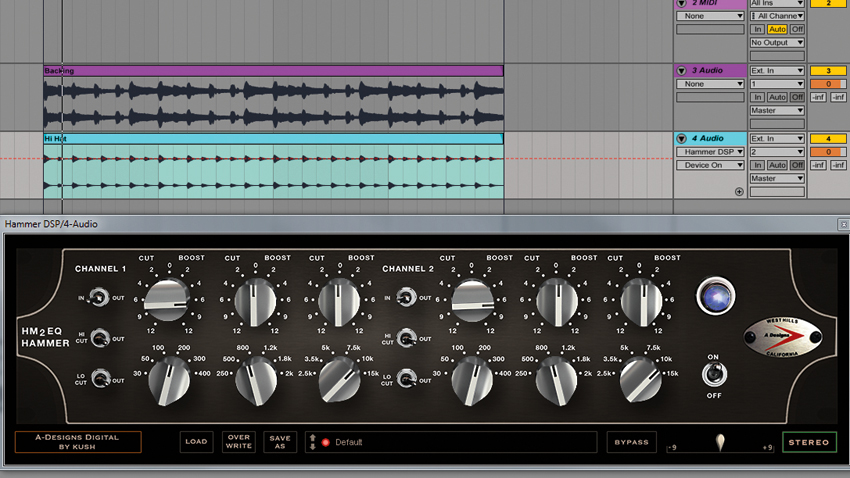The width and height of the screenshot is (850, 478).
Task: Click the output gain -9 to +9 slider
Action: 720,444
